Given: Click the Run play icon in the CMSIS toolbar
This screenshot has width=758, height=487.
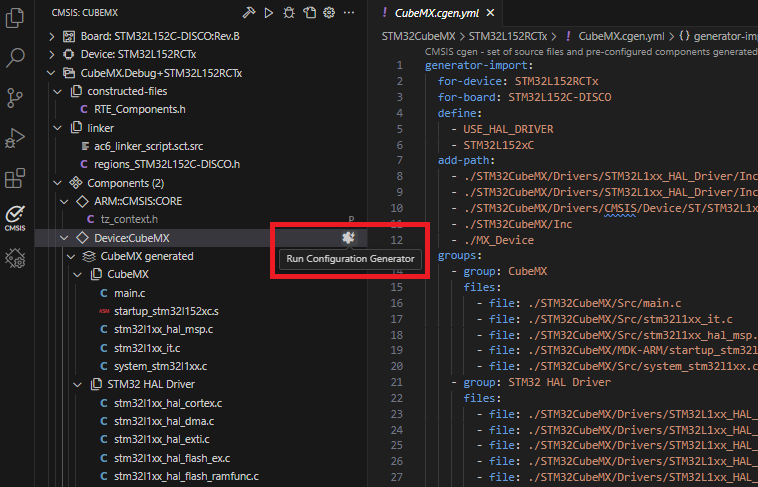Looking at the screenshot, I should 269,13.
